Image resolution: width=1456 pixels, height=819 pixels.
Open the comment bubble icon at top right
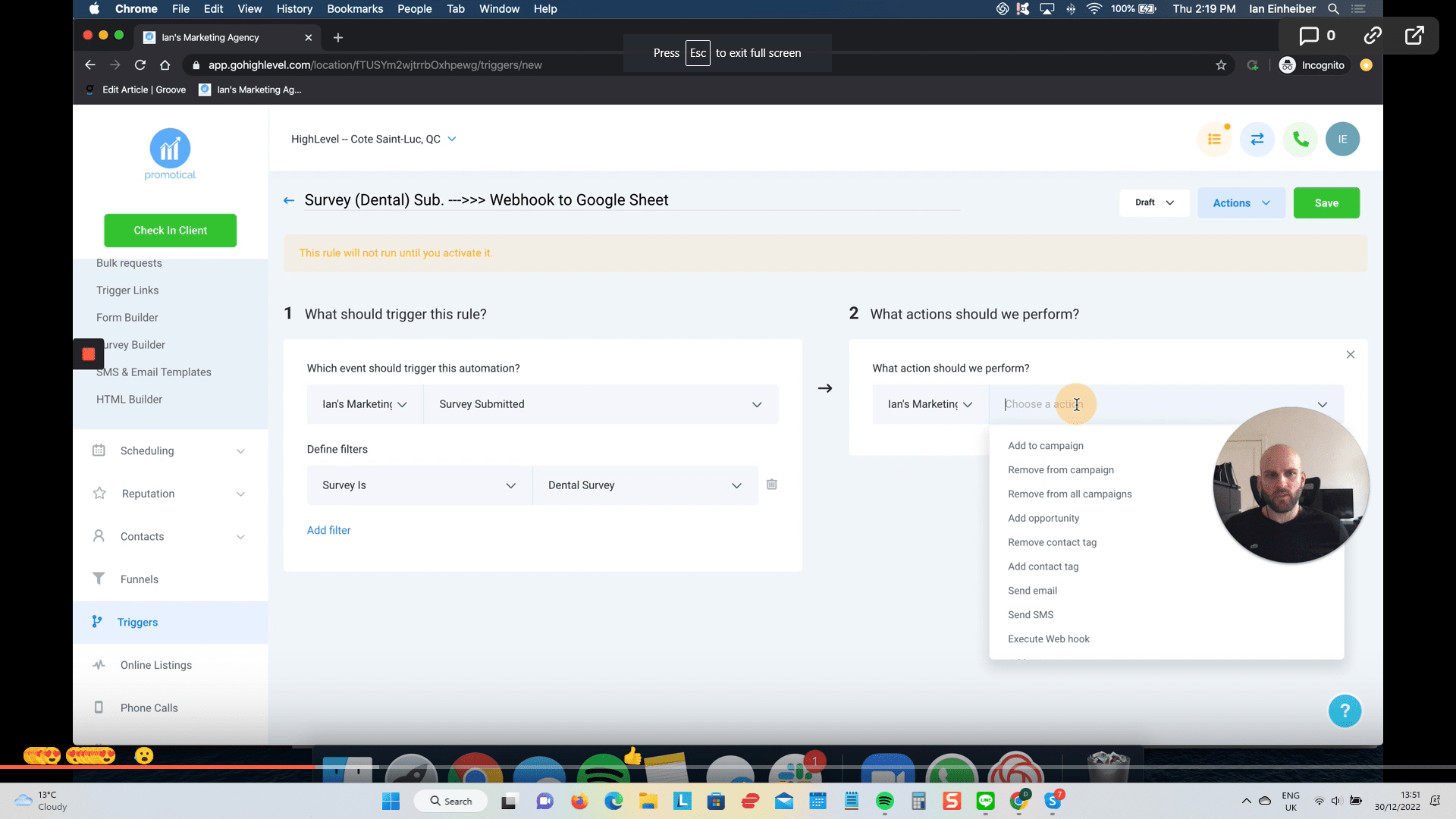tap(1309, 36)
